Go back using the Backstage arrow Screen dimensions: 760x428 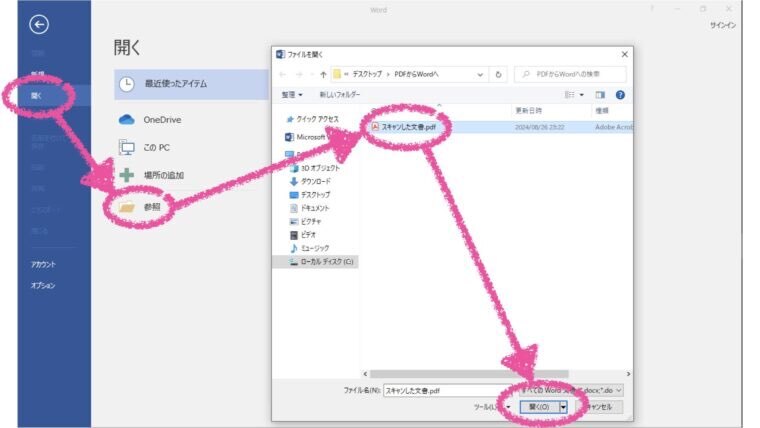pos(39,24)
